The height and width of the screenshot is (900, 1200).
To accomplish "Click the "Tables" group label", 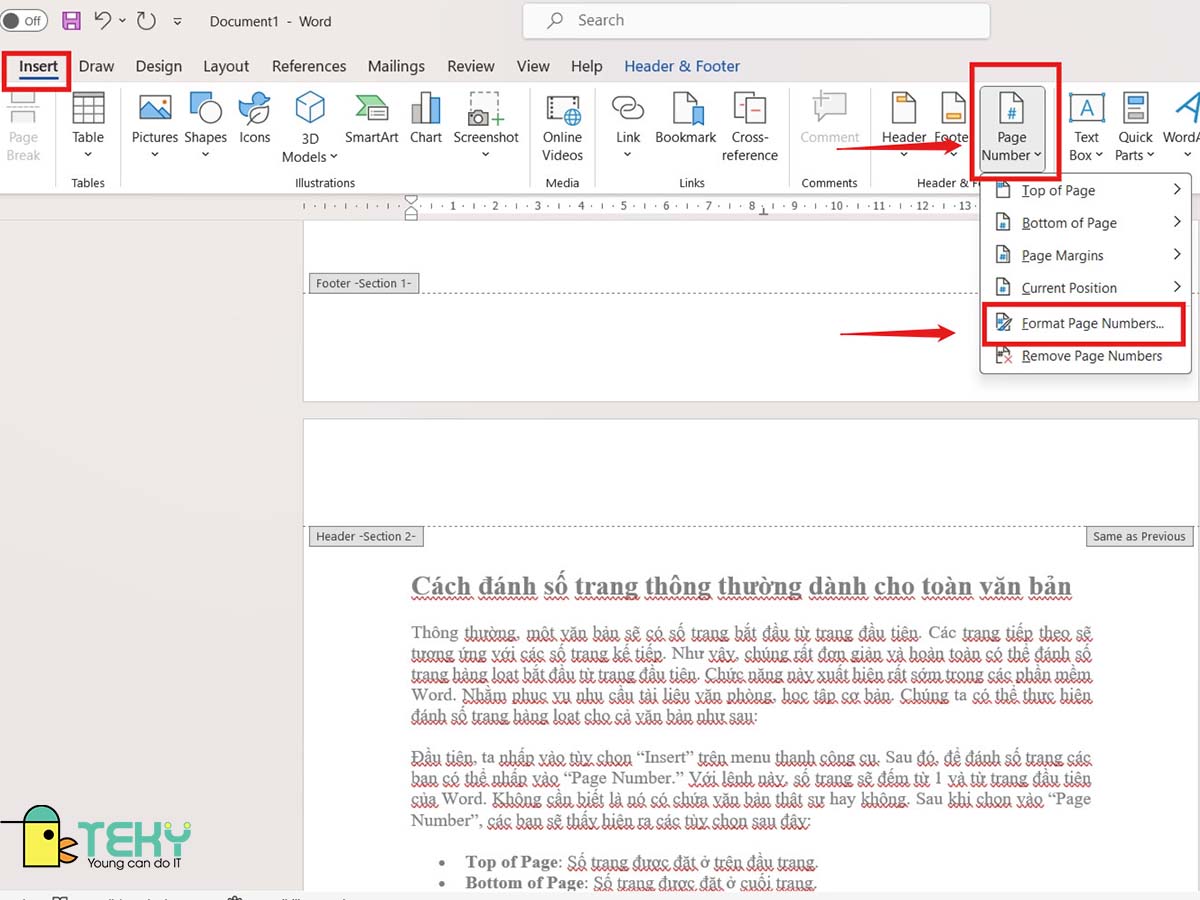I will pyautogui.click(x=88, y=183).
